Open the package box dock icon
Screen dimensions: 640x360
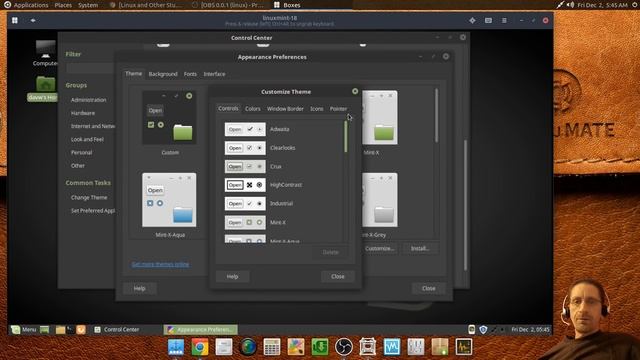(440, 347)
